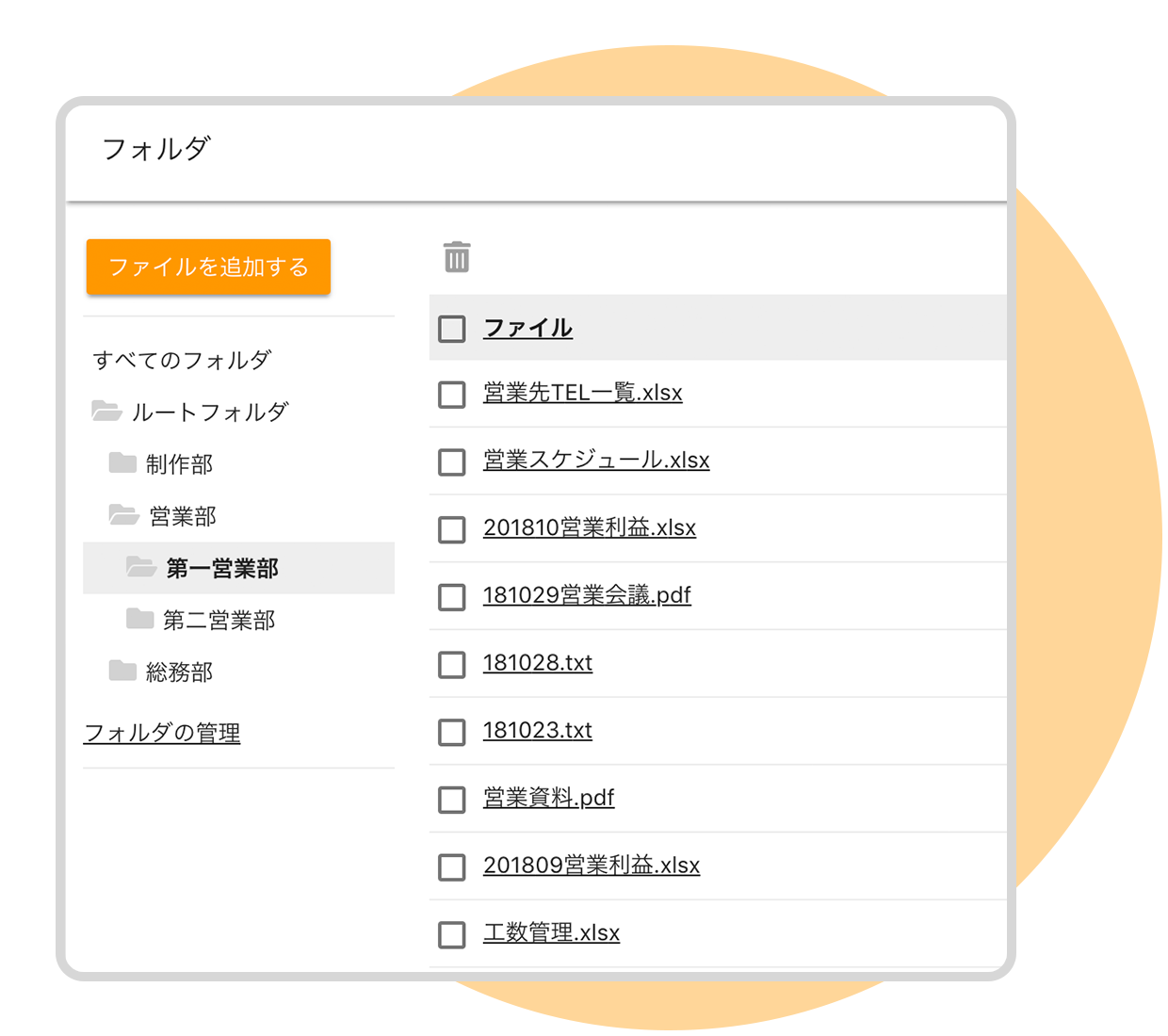Check the box for 181029営業会議.pdf
The height and width of the screenshot is (1036, 1168).
pos(452,597)
